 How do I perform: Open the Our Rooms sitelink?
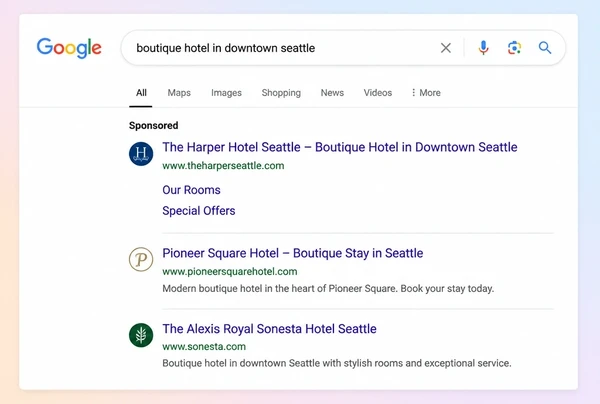191,190
